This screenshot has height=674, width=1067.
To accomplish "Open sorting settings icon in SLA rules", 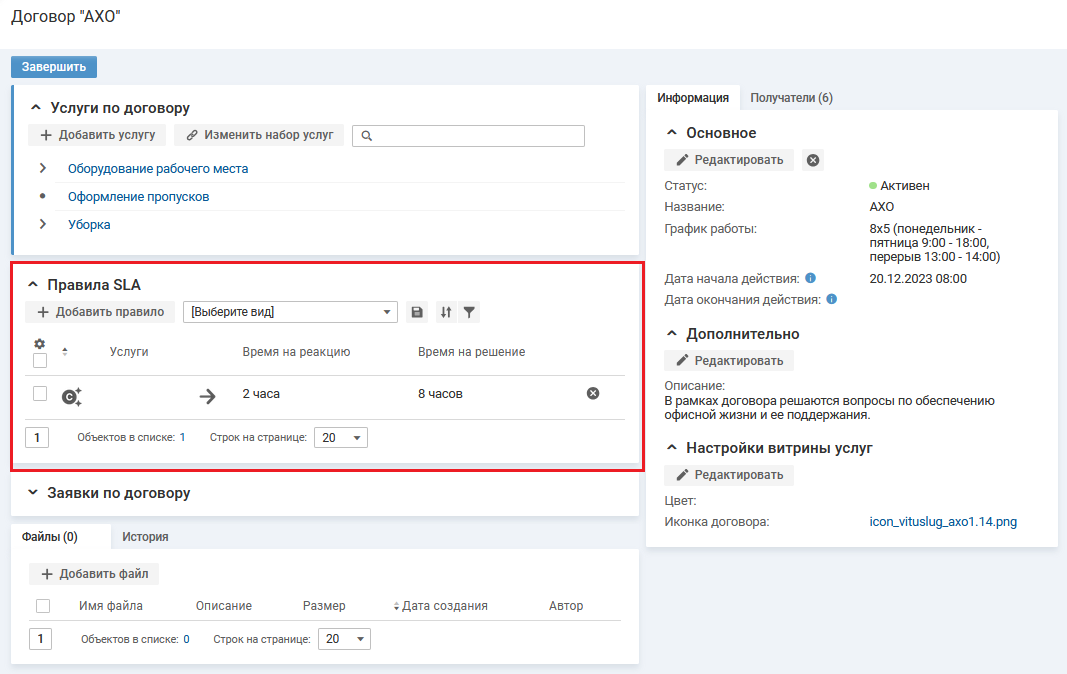I will pos(446,312).
